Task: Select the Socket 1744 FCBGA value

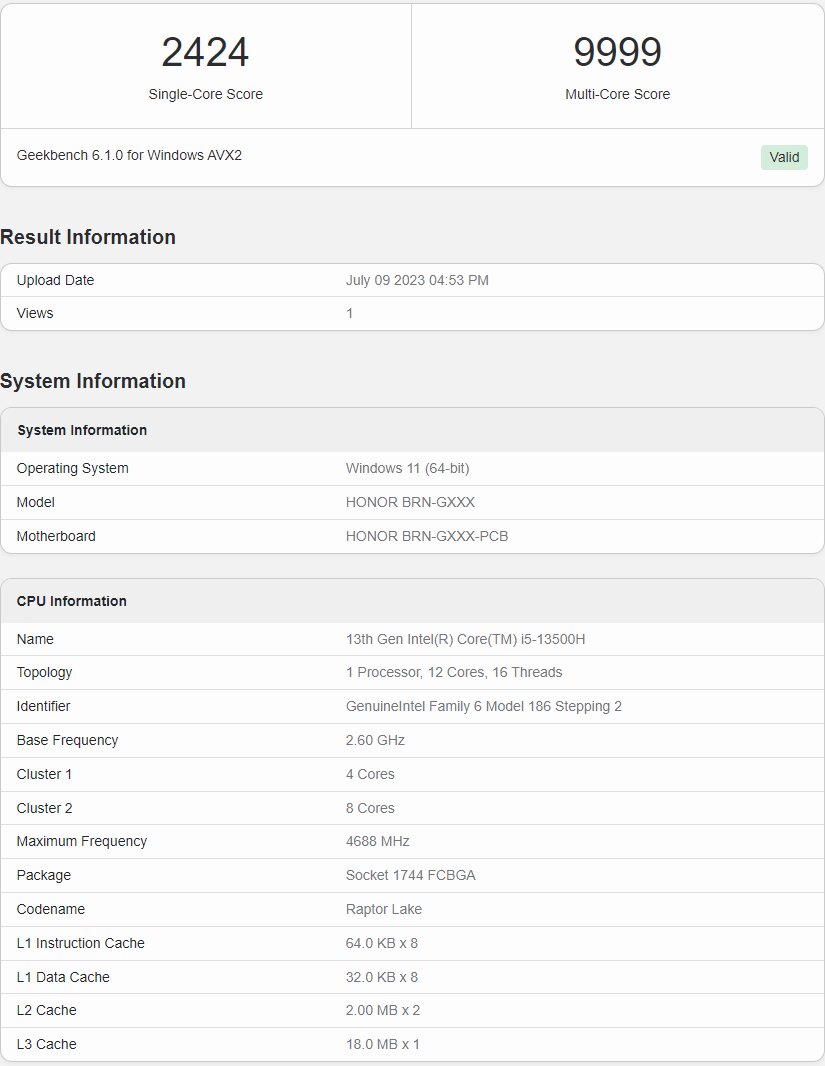Action: (x=410, y=876)
